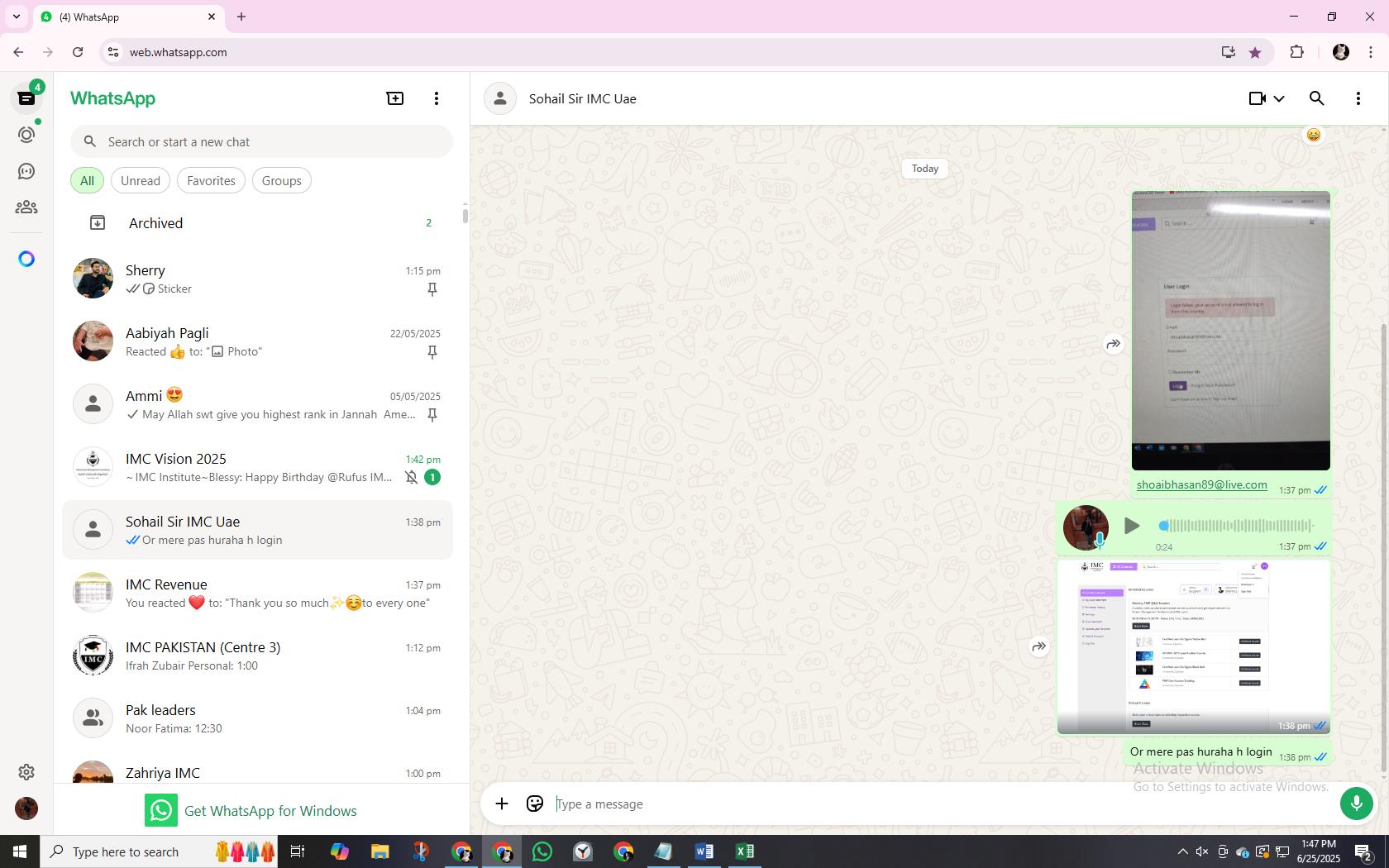The width and height of the screenshot is (1389, 868).
Task: Record a voice message microphone
Action: click(1356, 804)
